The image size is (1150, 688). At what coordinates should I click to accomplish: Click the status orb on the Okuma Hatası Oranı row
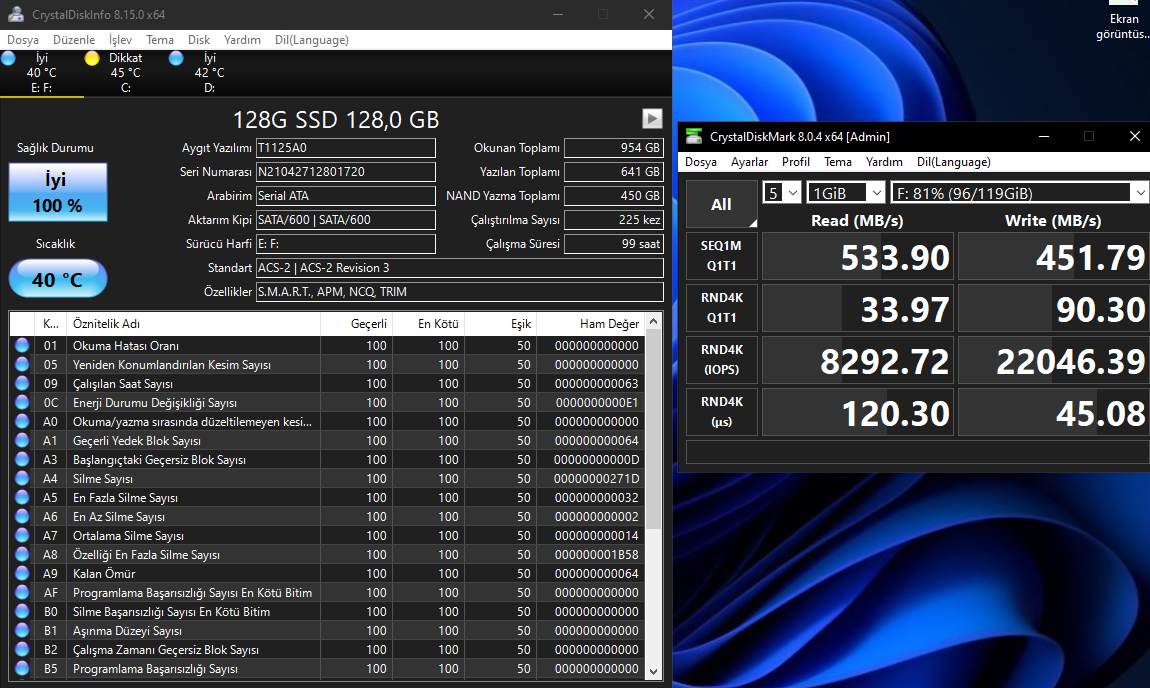point(22,346)
